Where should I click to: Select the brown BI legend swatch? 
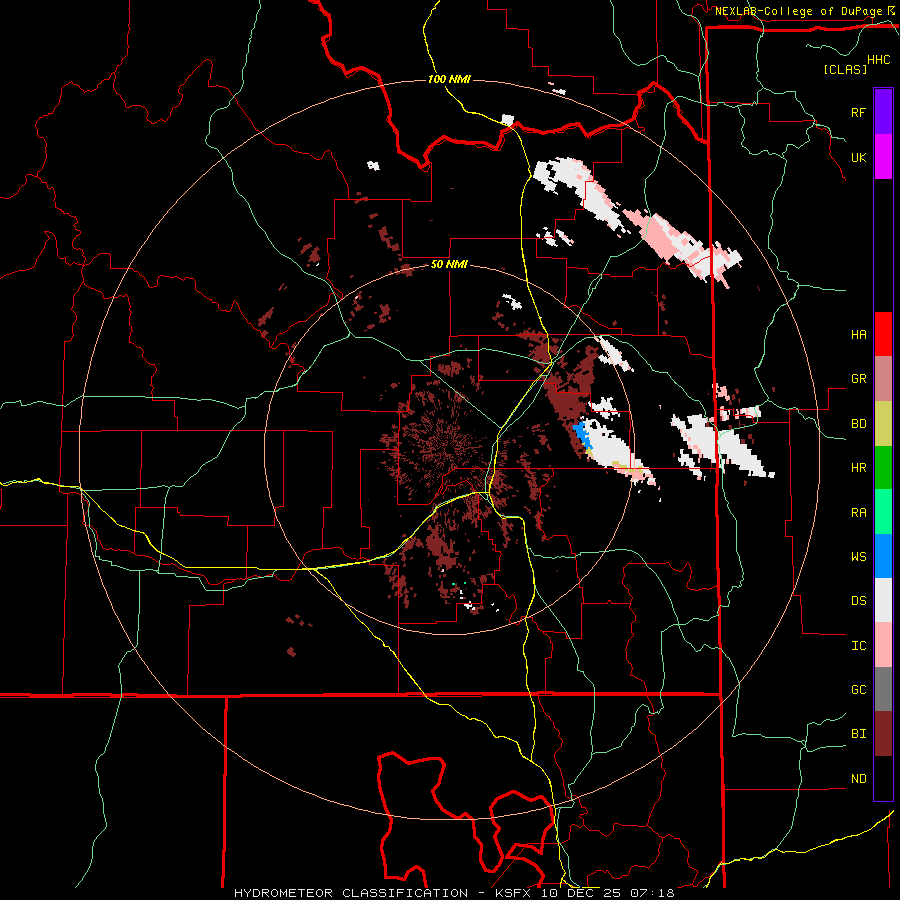click(x=883, y=734)
